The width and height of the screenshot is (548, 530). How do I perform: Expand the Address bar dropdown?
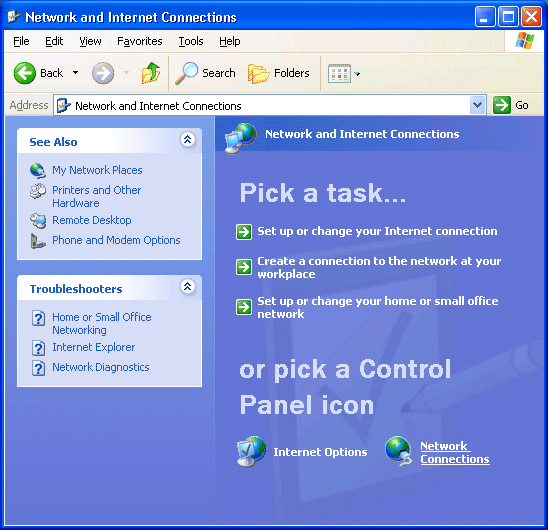click(x=477, y=105)
